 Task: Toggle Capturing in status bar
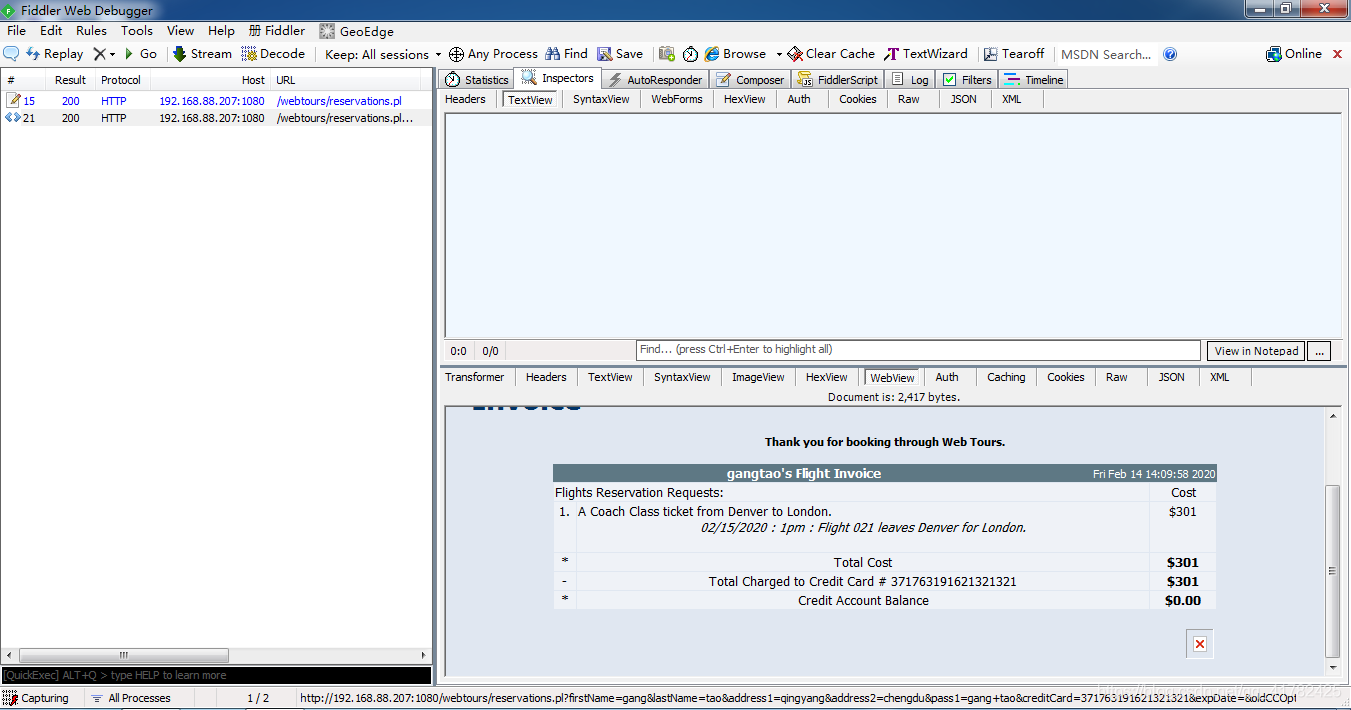tap(36, 698)
